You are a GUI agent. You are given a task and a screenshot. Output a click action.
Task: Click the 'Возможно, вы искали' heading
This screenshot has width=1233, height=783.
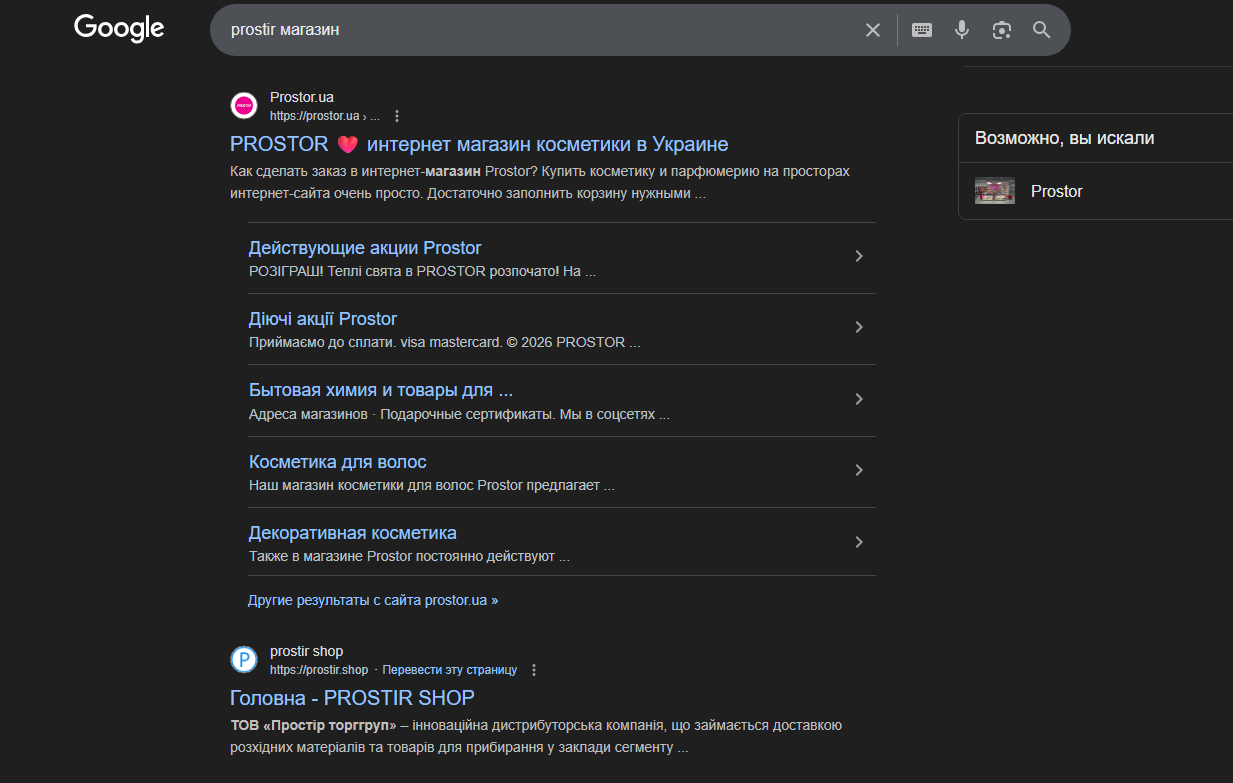tap(1065, 138)
